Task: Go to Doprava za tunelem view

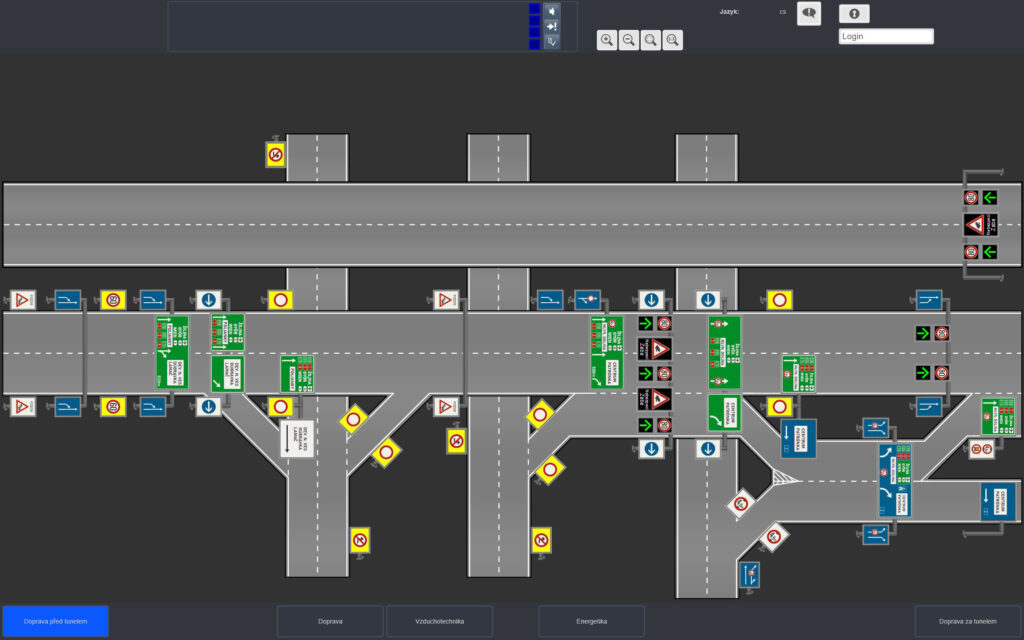Action: [x=967, y=621]
